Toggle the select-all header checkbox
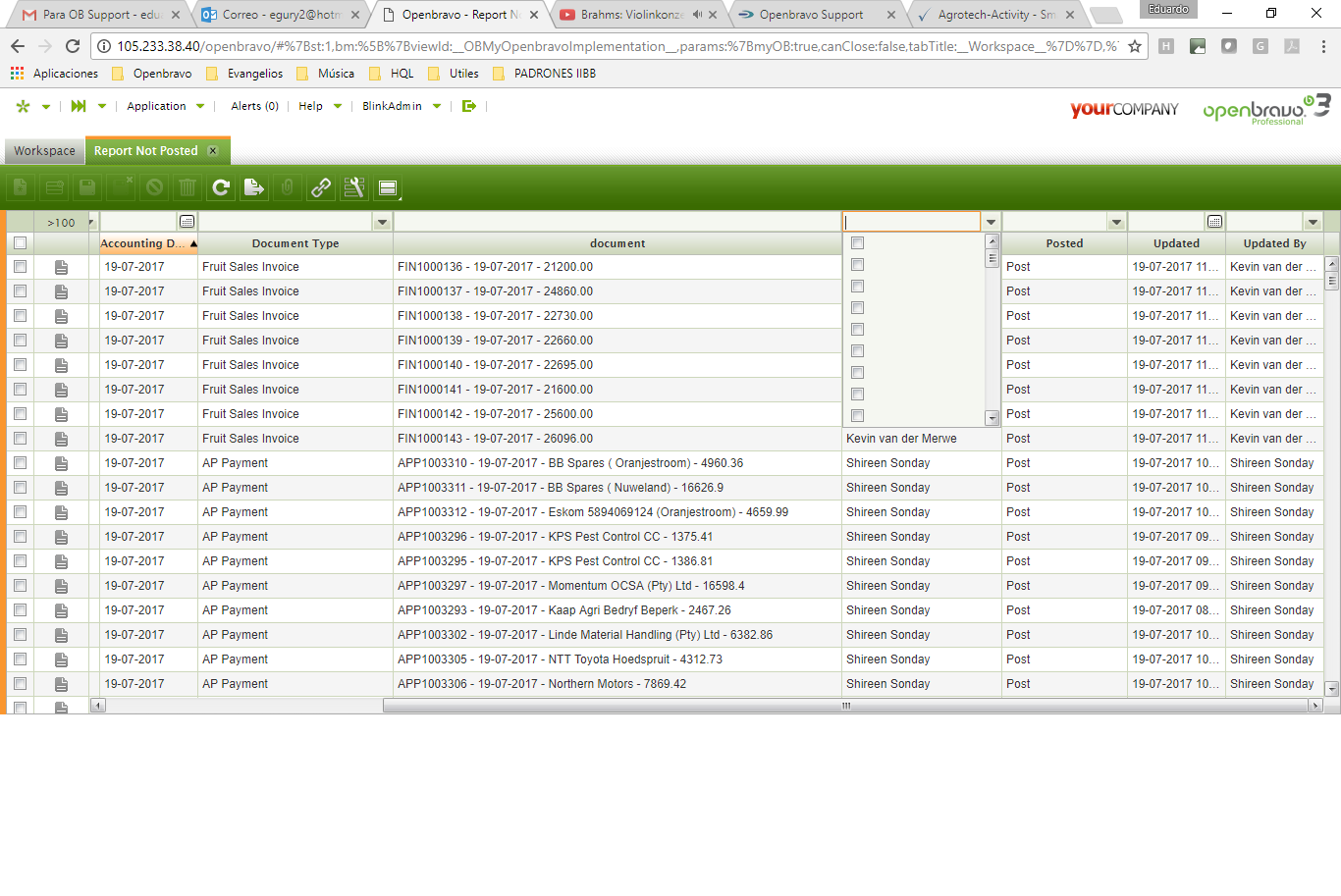 coord(20,242)
